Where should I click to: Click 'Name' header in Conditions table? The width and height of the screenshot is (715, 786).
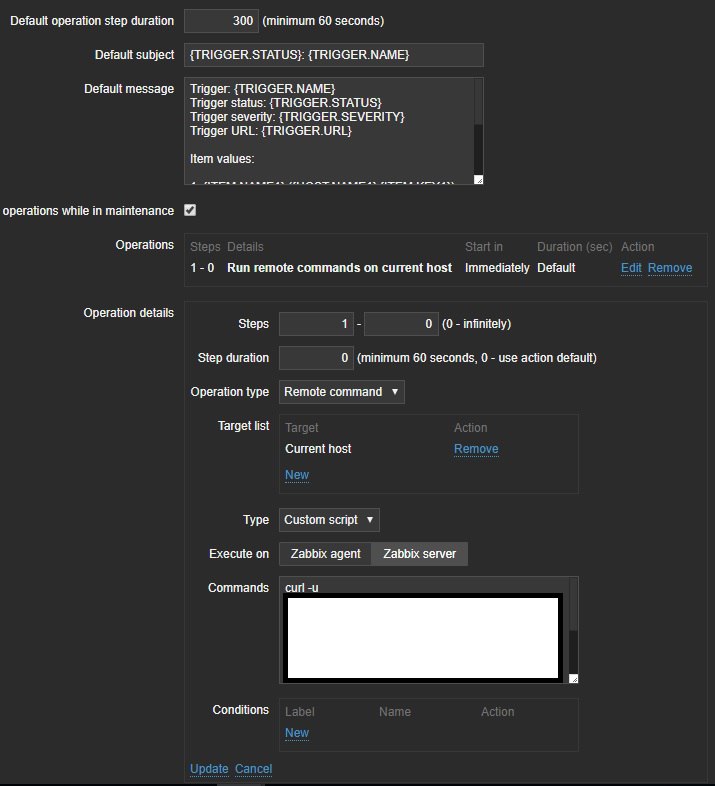coord(395,712)
